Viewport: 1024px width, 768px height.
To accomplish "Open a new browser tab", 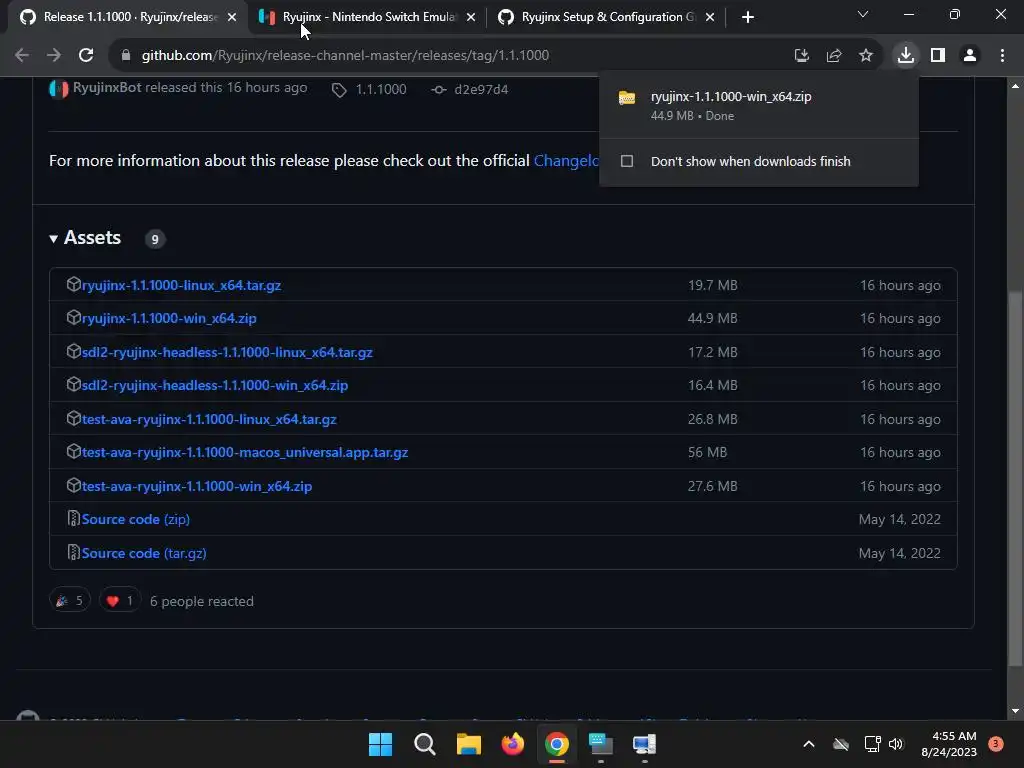I will 748,17.
